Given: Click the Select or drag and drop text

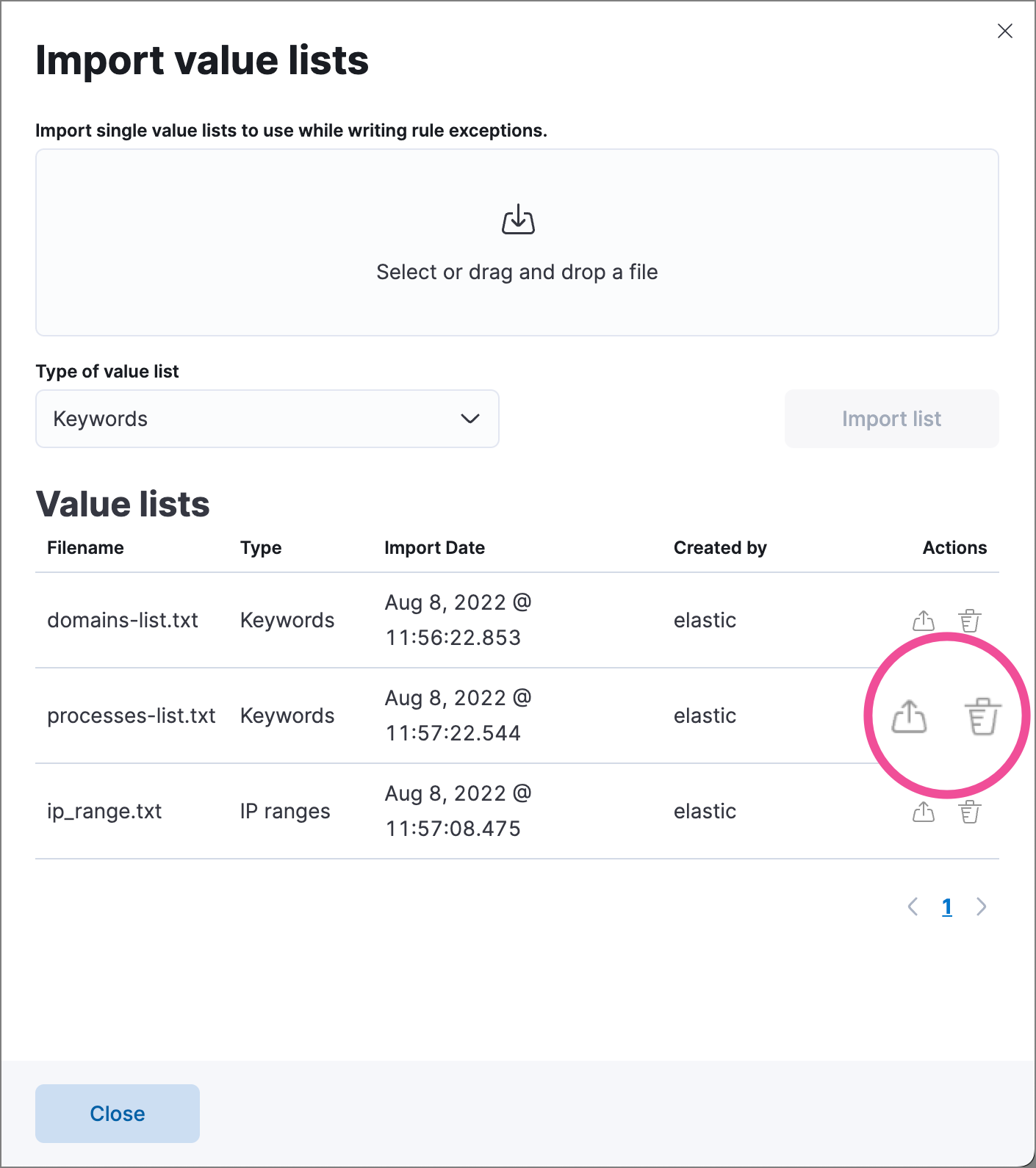Looking at the screenshot, I should pos(517,272).
